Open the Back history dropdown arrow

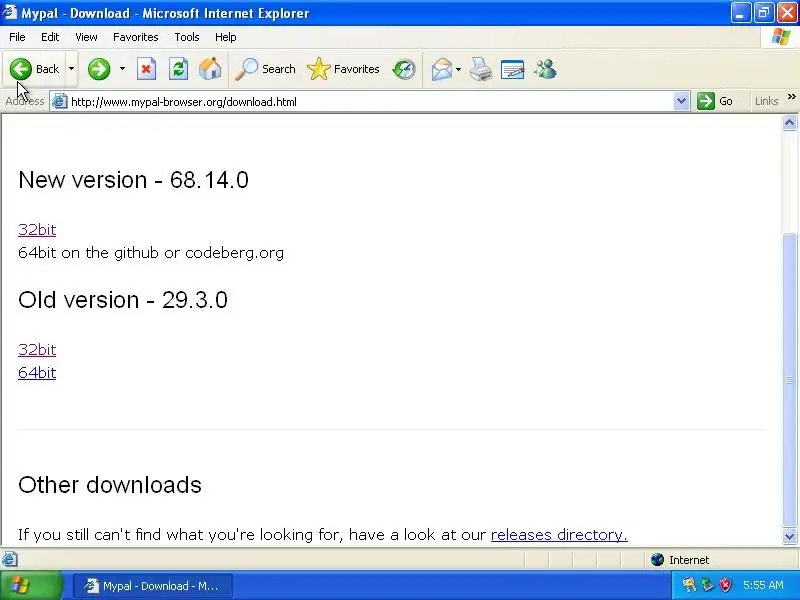[x=71, y=69]
